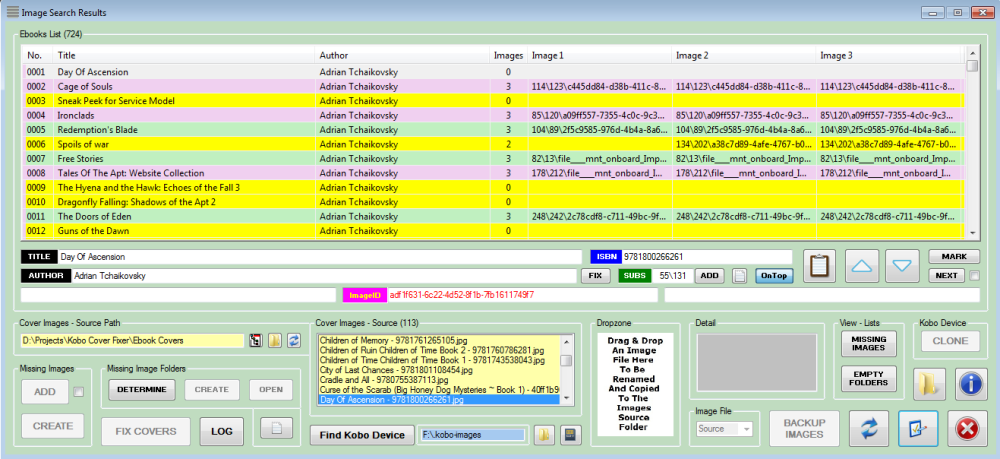Click the Ebook Covers source path field
This screenshot has width=1000, height=459.
coord(132,340)
